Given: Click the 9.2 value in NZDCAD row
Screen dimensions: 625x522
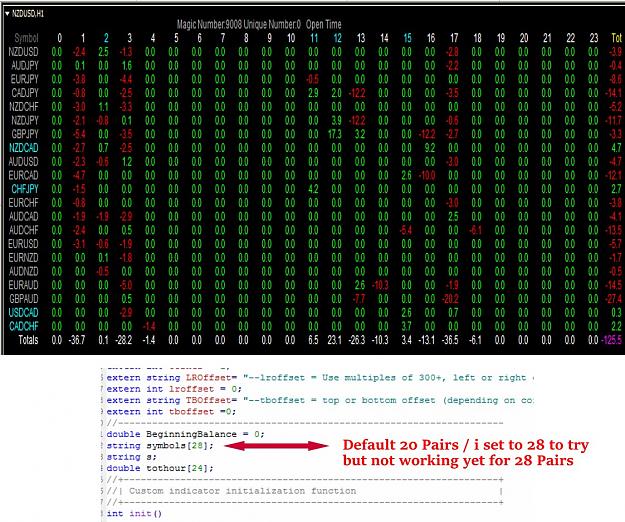Looking at the screenshot, I should coord(430,148).
